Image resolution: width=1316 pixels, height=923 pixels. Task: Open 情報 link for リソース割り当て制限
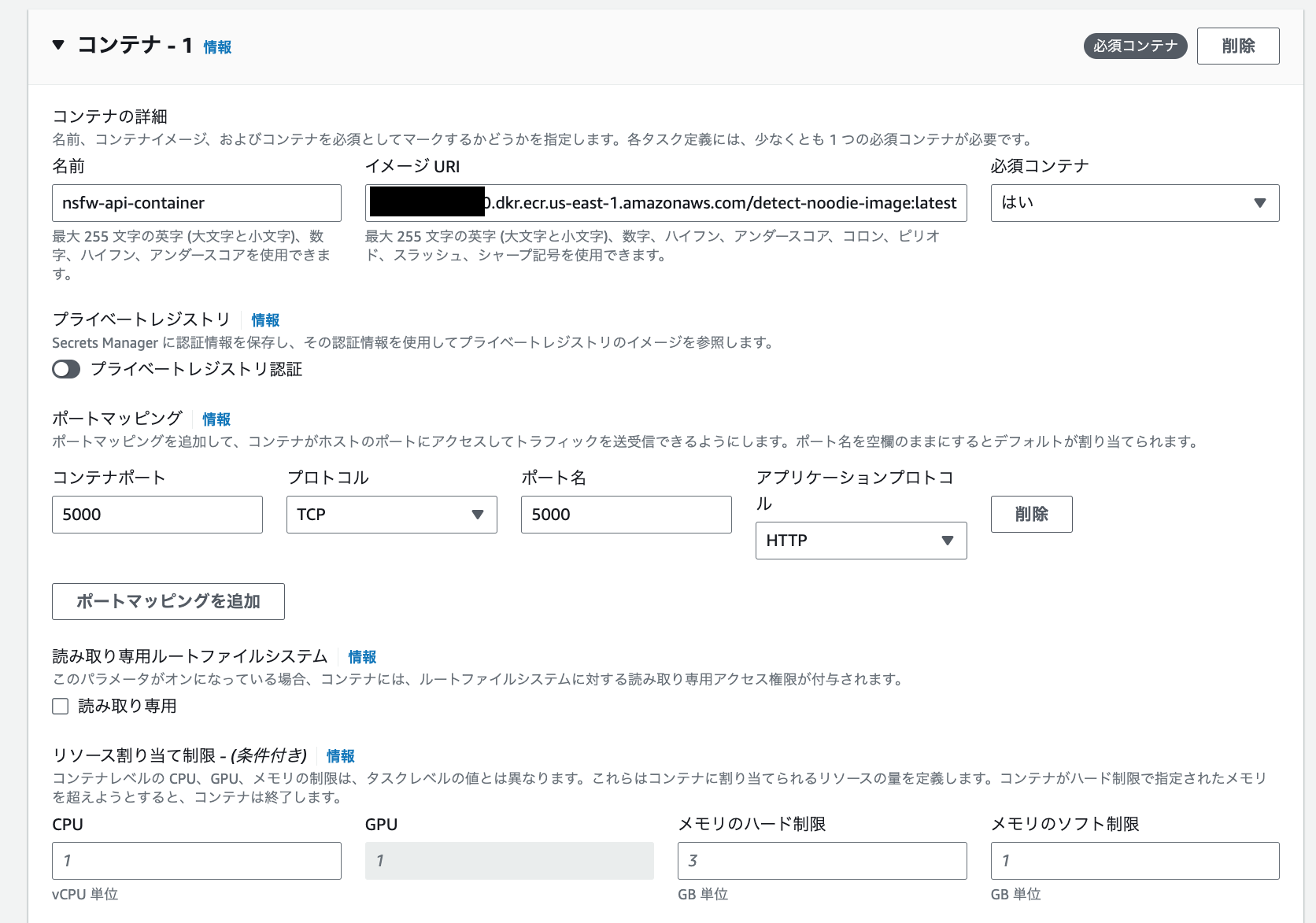tap(340, 756)
